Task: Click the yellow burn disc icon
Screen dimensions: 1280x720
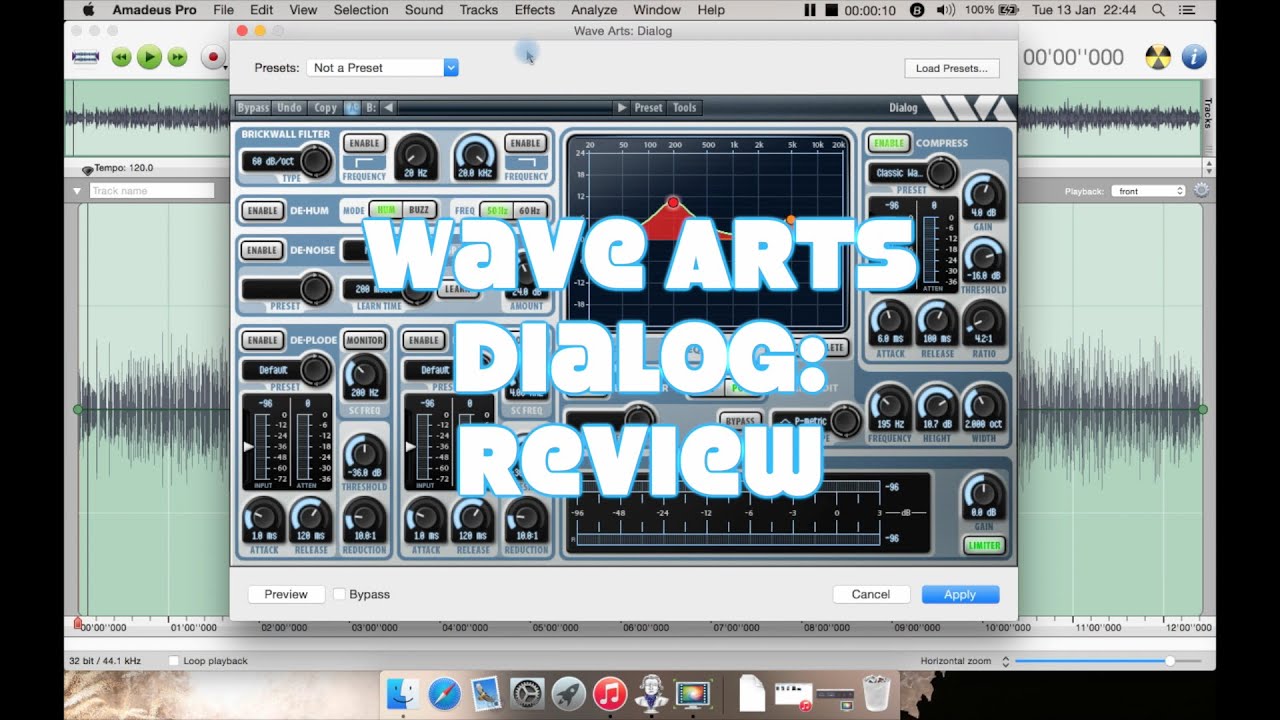Action: (x=1157, y=57)
